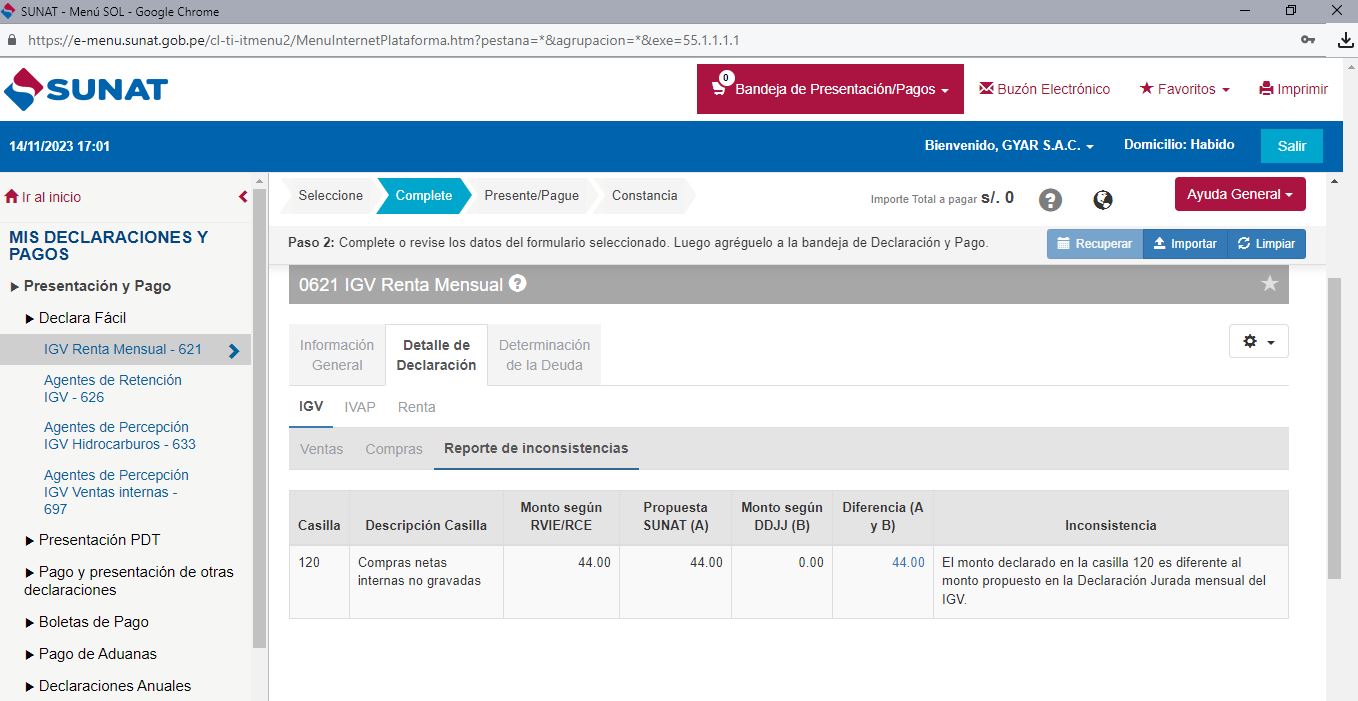Open the Renta tab
The image size is (1358, 701).
tap(416, 407)
